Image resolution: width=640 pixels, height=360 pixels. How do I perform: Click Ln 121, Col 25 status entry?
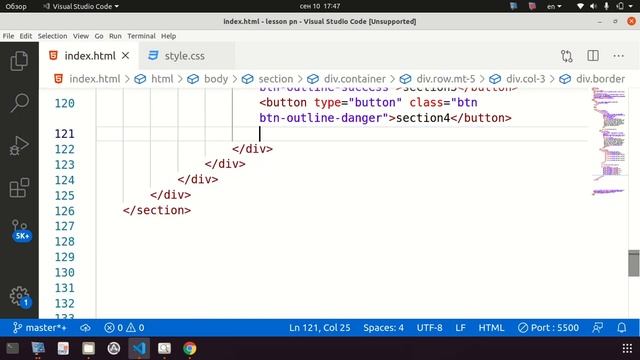pos(320,328)
